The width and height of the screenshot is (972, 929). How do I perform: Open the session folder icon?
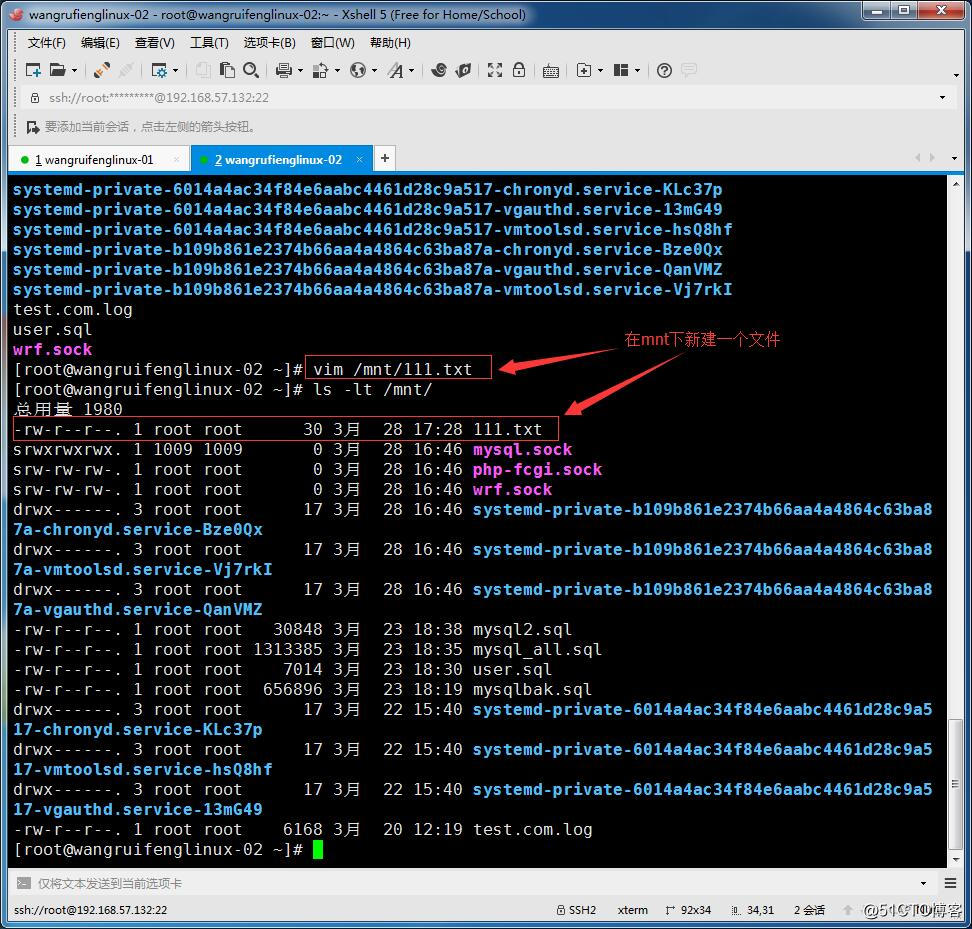click(58, 70)
